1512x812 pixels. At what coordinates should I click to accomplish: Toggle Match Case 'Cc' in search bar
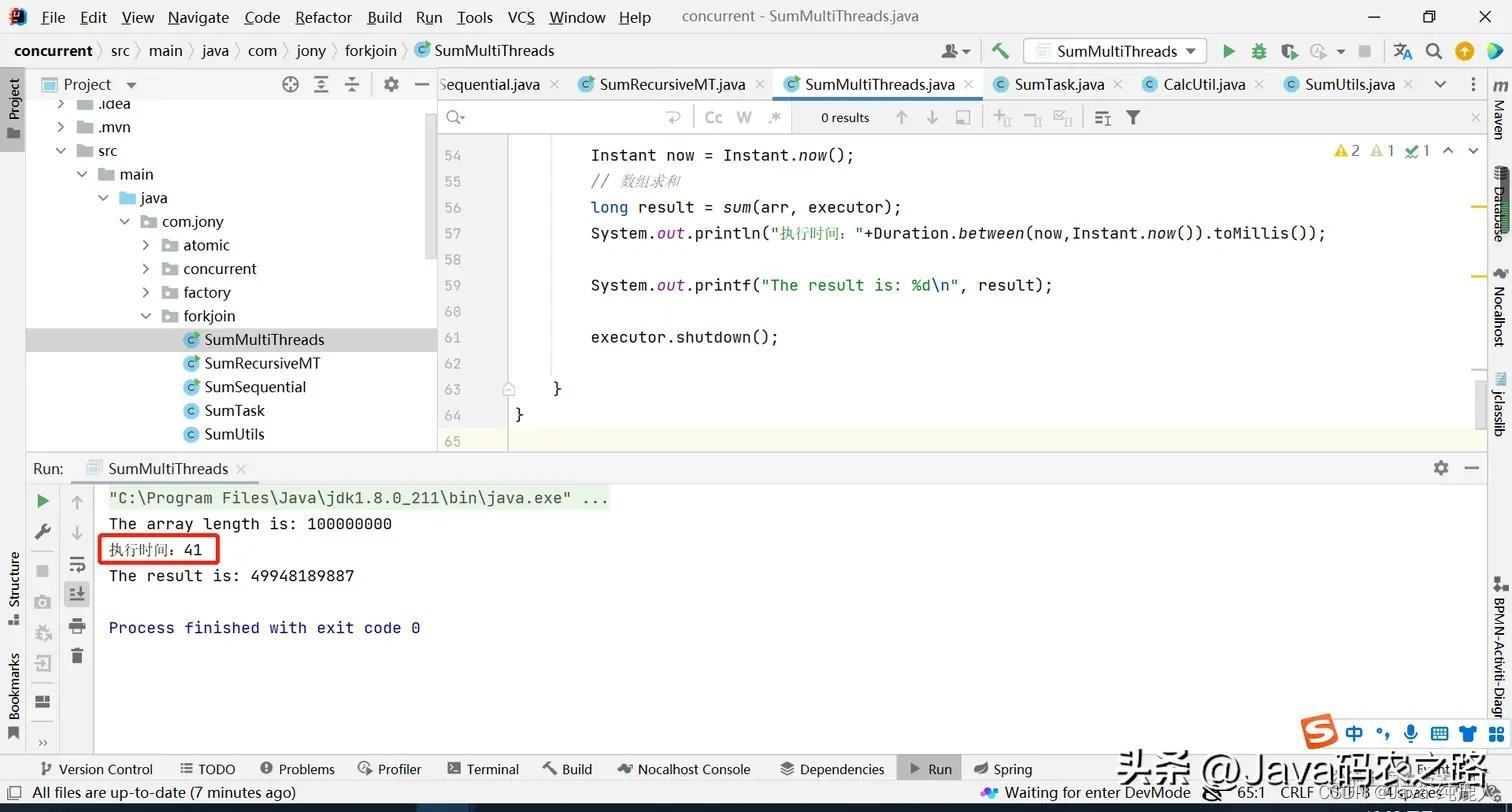pos(713,118)
